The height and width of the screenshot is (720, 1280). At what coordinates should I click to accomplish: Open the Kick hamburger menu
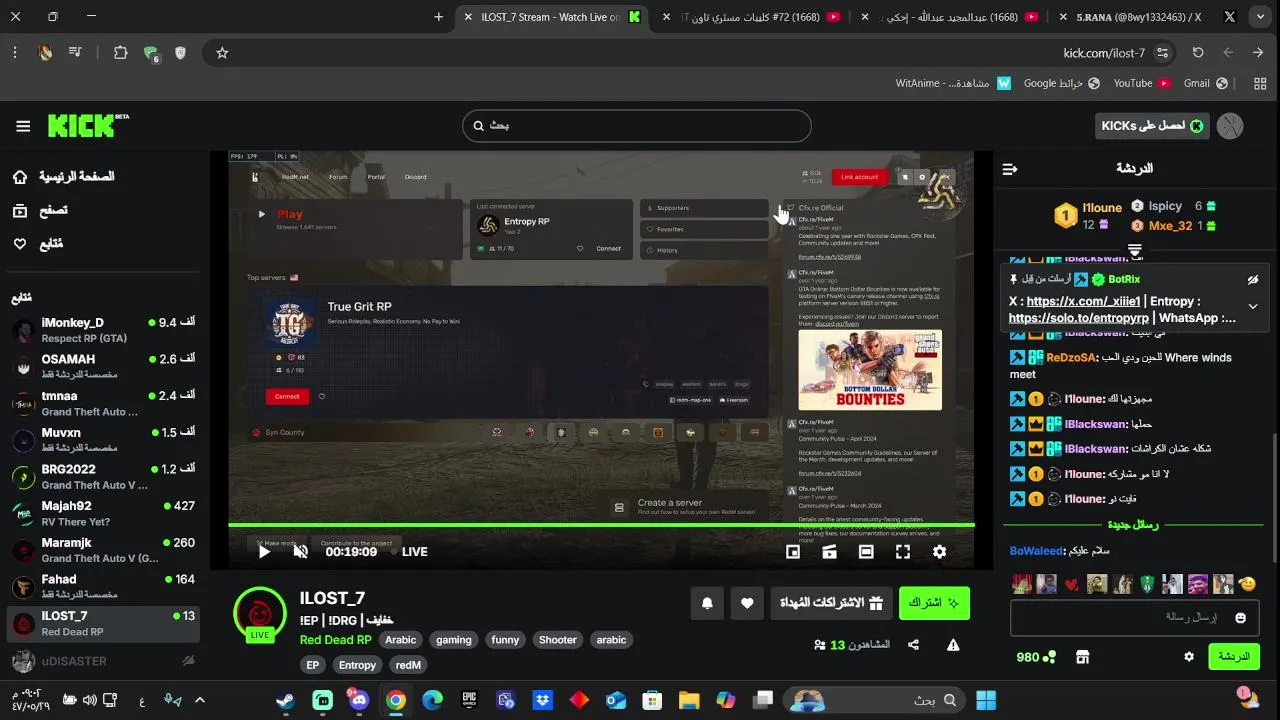[23, 126]
